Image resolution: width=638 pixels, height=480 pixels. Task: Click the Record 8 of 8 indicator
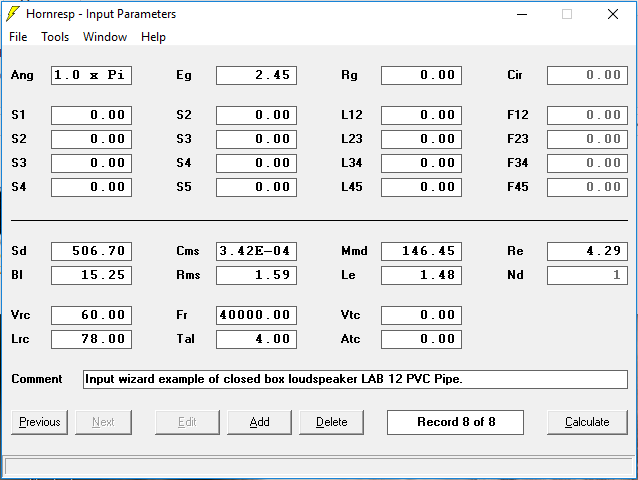[455, 422]
